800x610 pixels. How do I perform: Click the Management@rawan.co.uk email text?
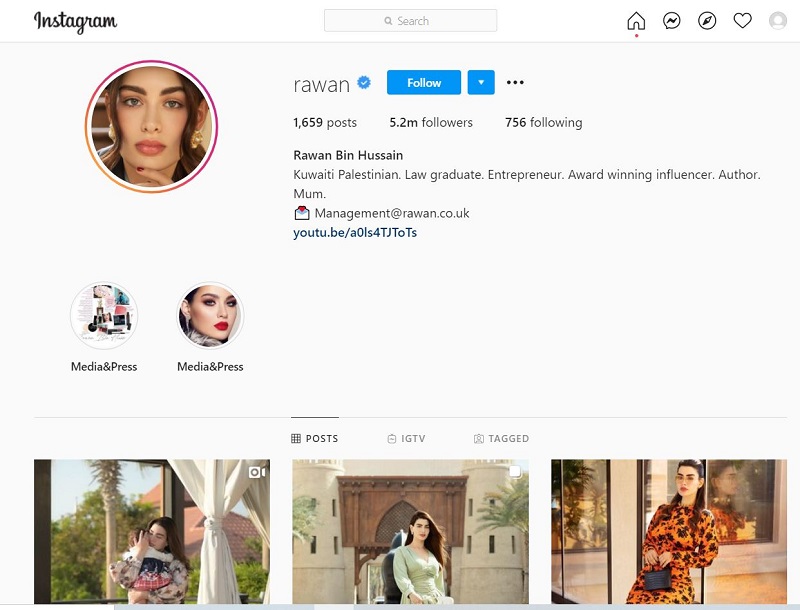(x=392, y=213)
